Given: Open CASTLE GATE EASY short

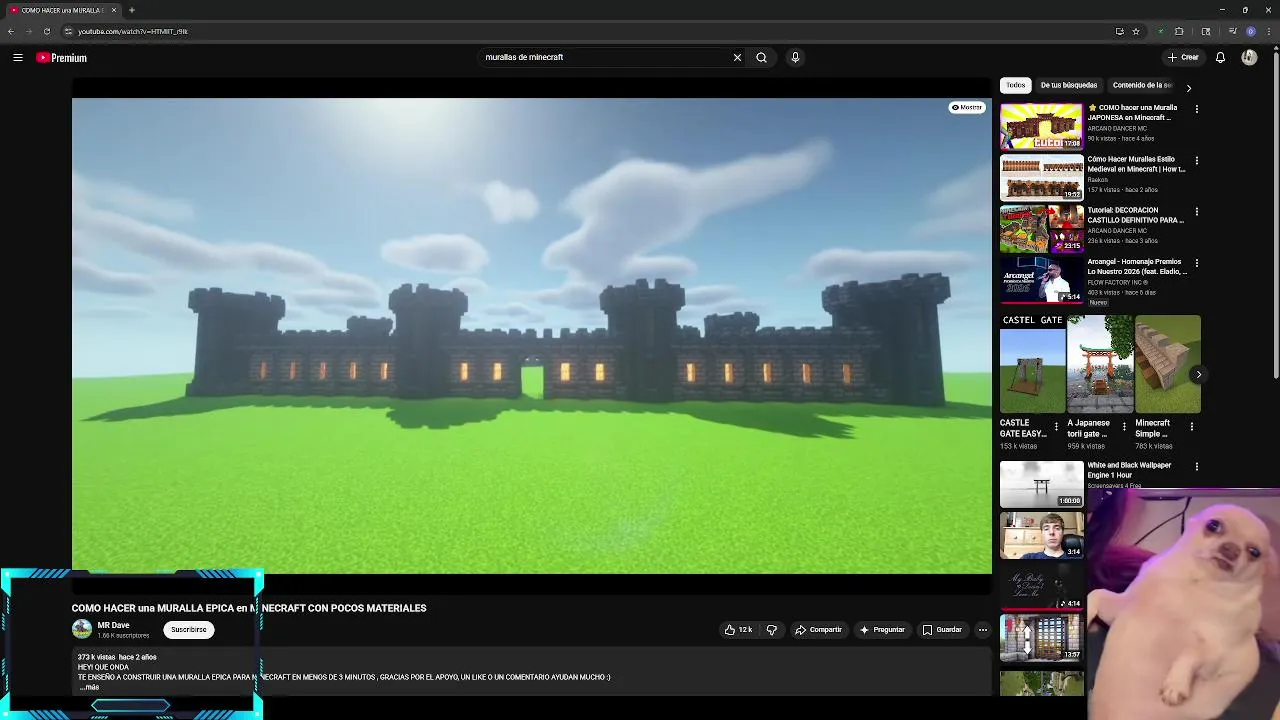Looking at the screenshot, I should 1033,365.
